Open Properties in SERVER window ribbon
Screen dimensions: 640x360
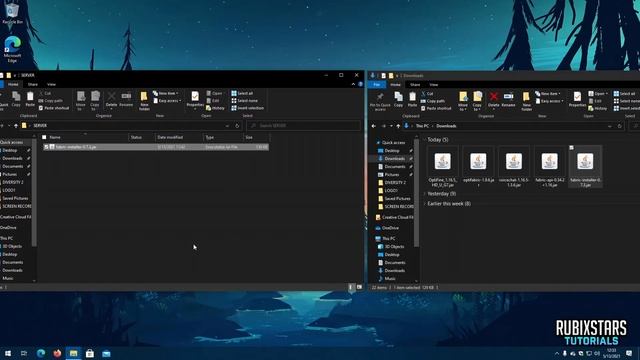coord(195,99)
